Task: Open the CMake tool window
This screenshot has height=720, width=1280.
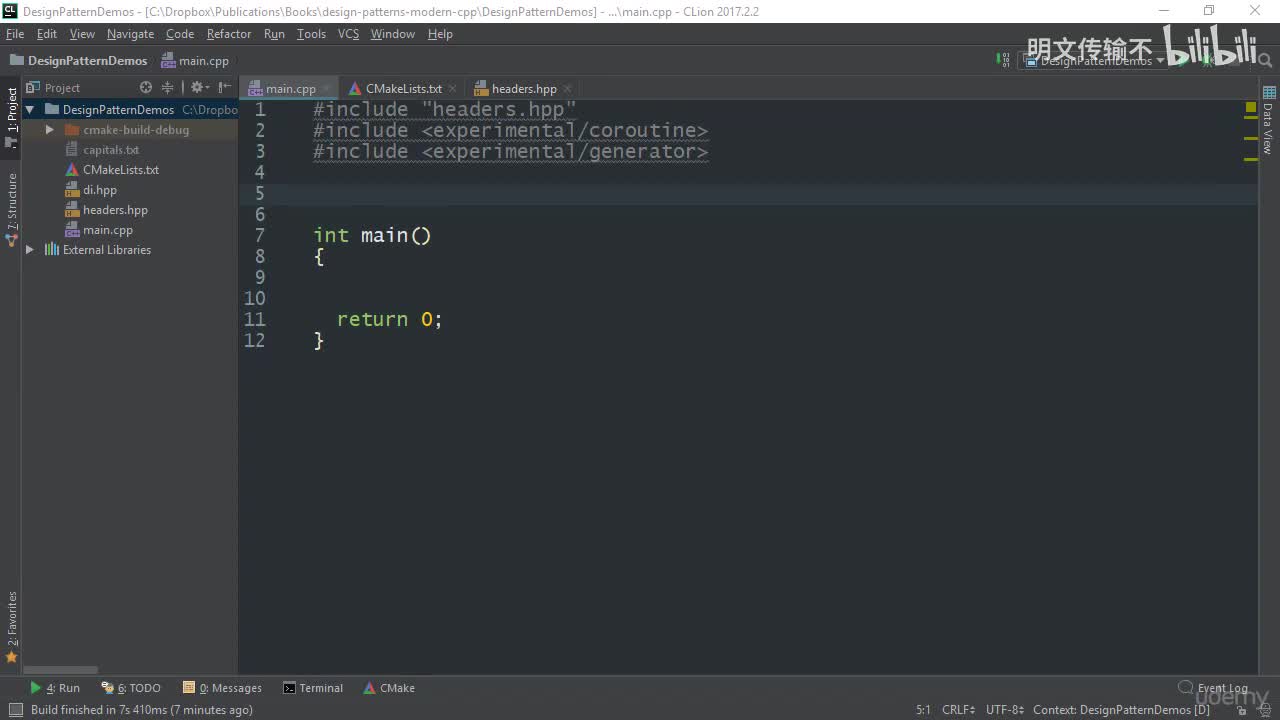Action: [x=389, y=688]
